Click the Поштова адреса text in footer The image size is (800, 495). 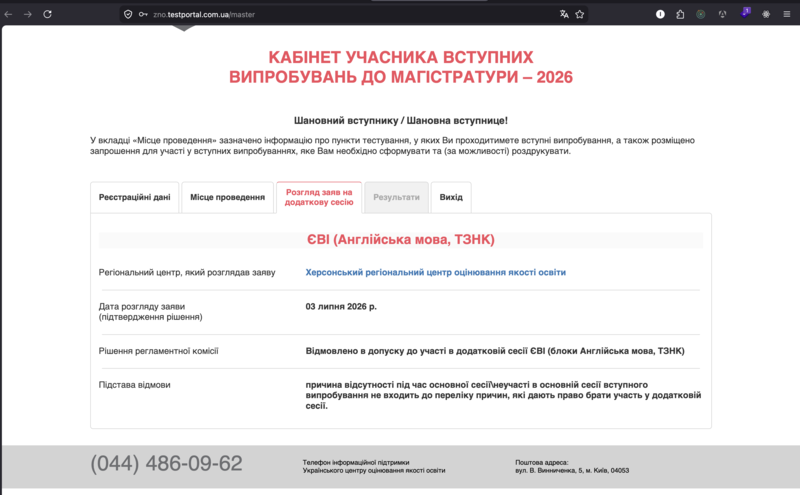click(572, 466)
